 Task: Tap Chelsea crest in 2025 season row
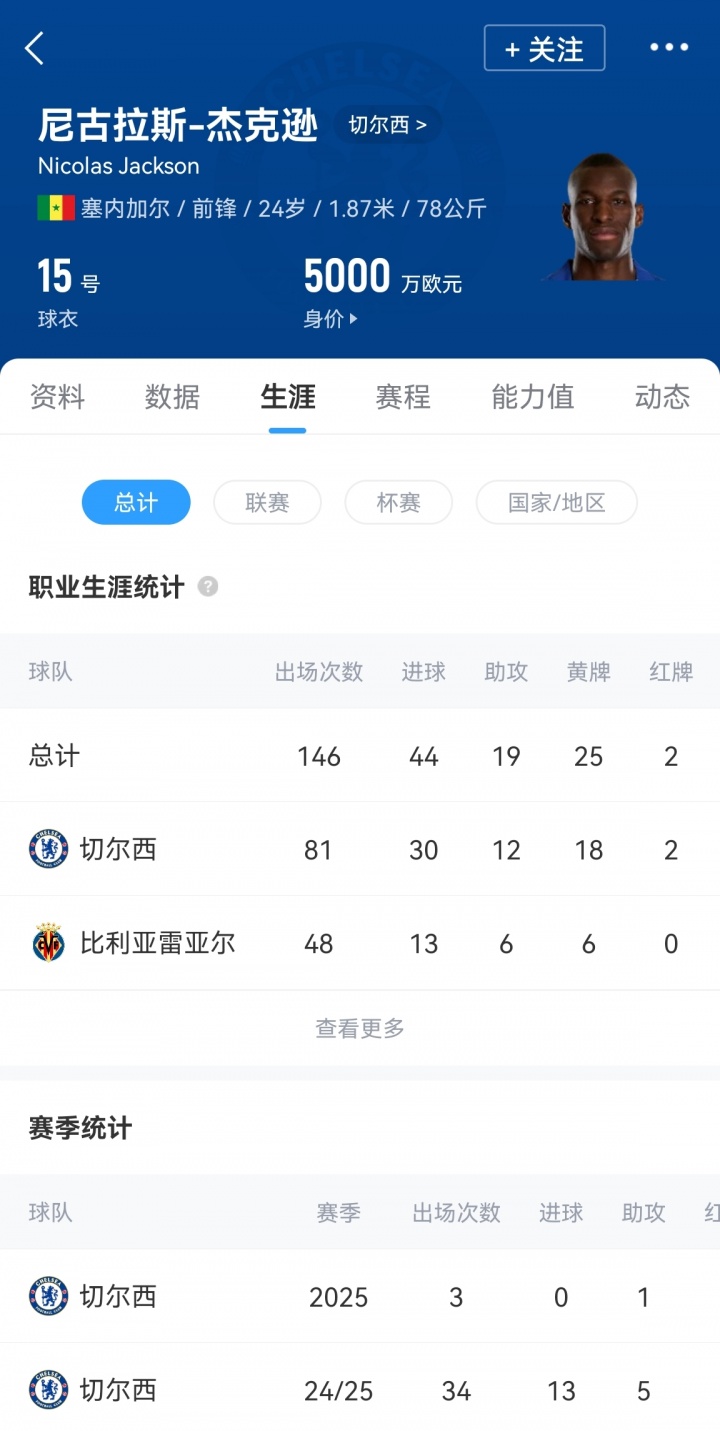click(x=48, y=1297)
